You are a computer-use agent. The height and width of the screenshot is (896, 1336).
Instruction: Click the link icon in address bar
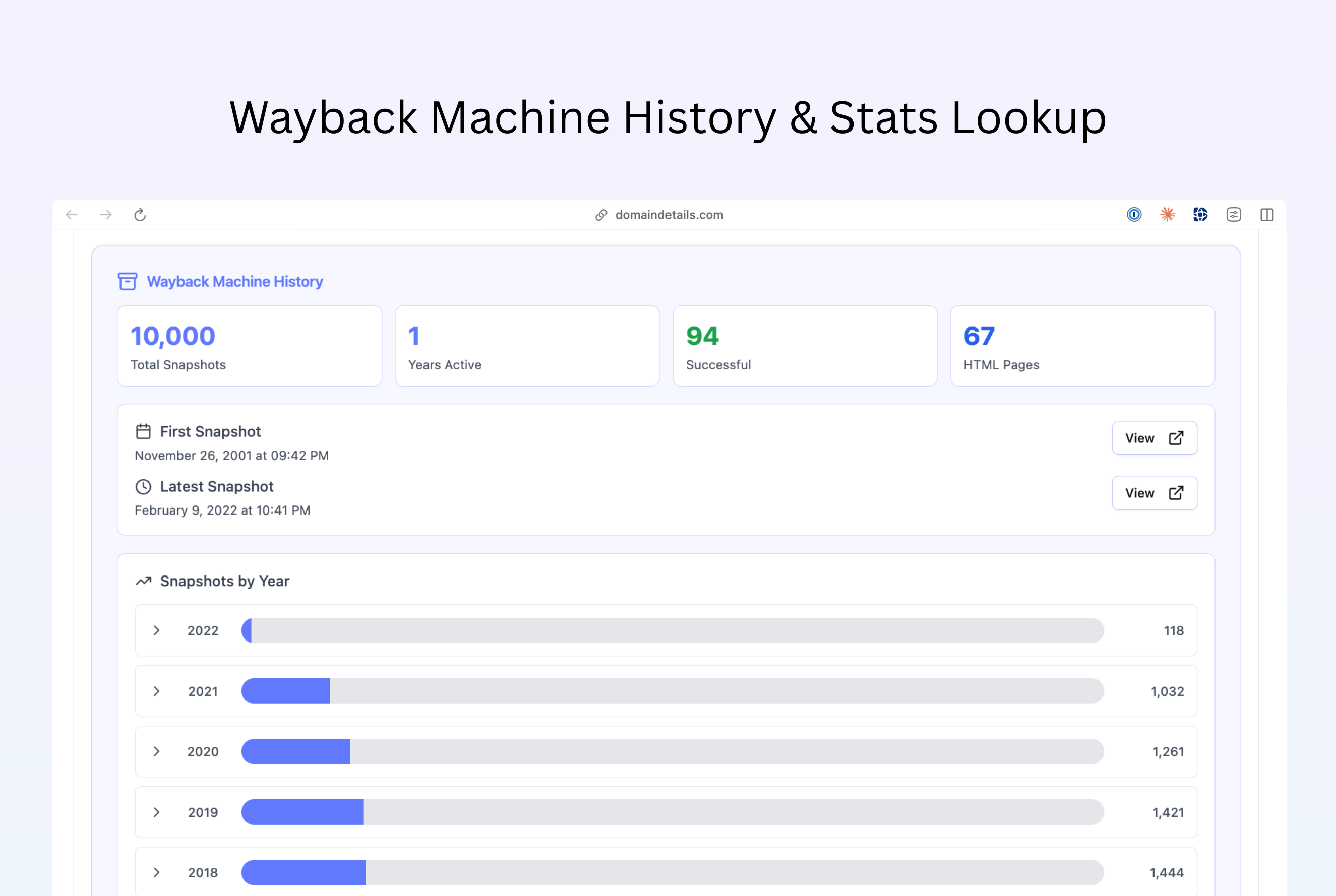601,215
